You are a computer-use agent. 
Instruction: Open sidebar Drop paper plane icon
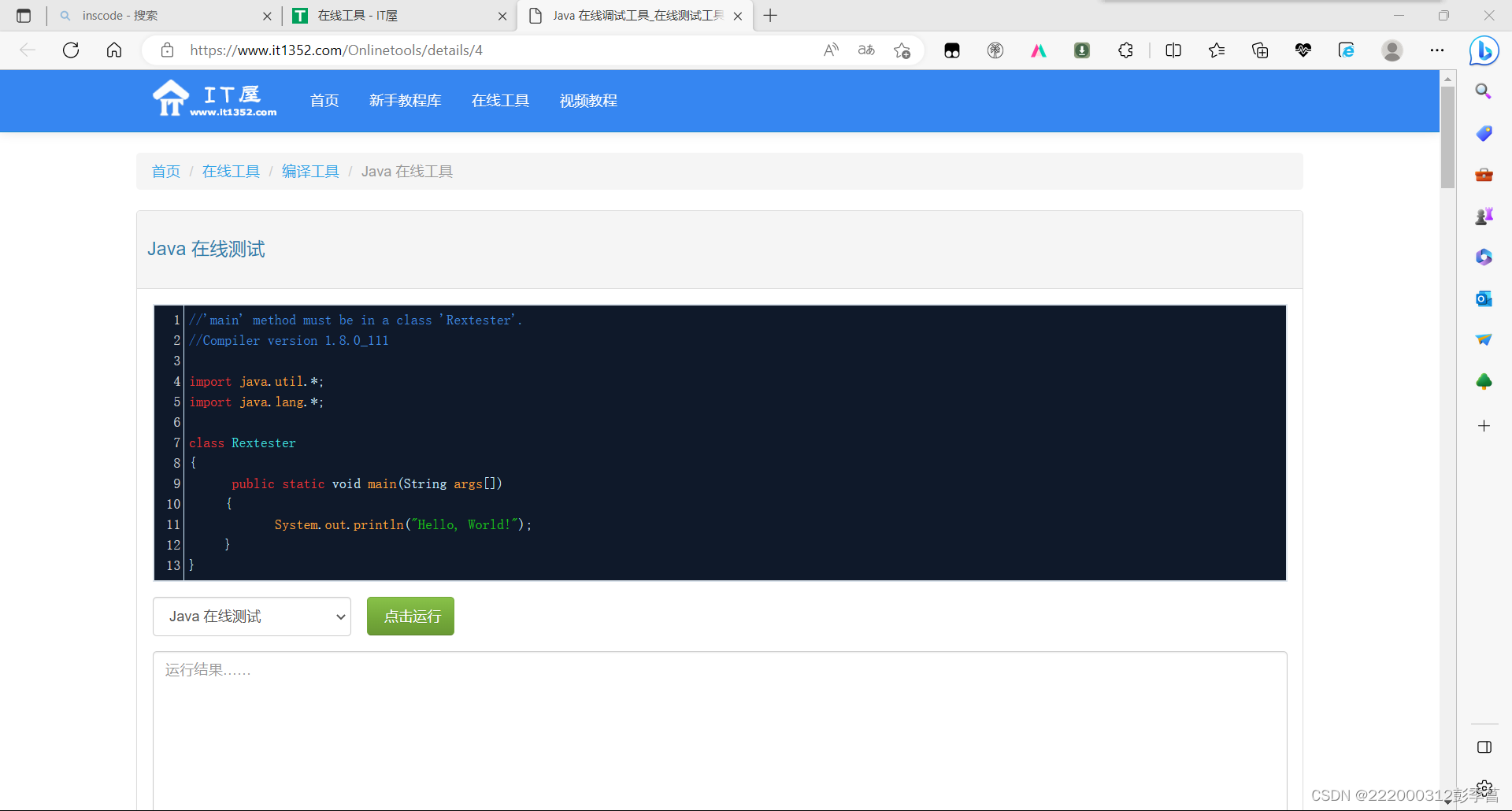(x=1484, y=339)
